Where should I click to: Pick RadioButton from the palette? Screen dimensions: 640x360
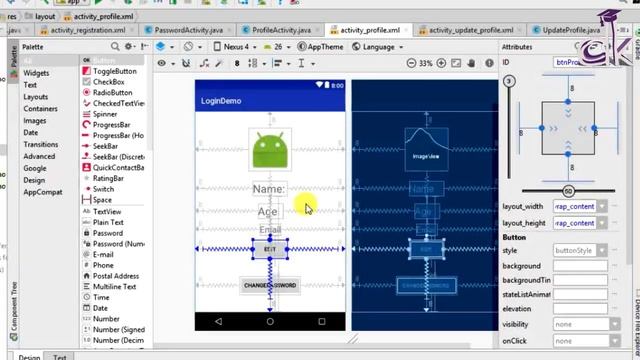[108, 93]
